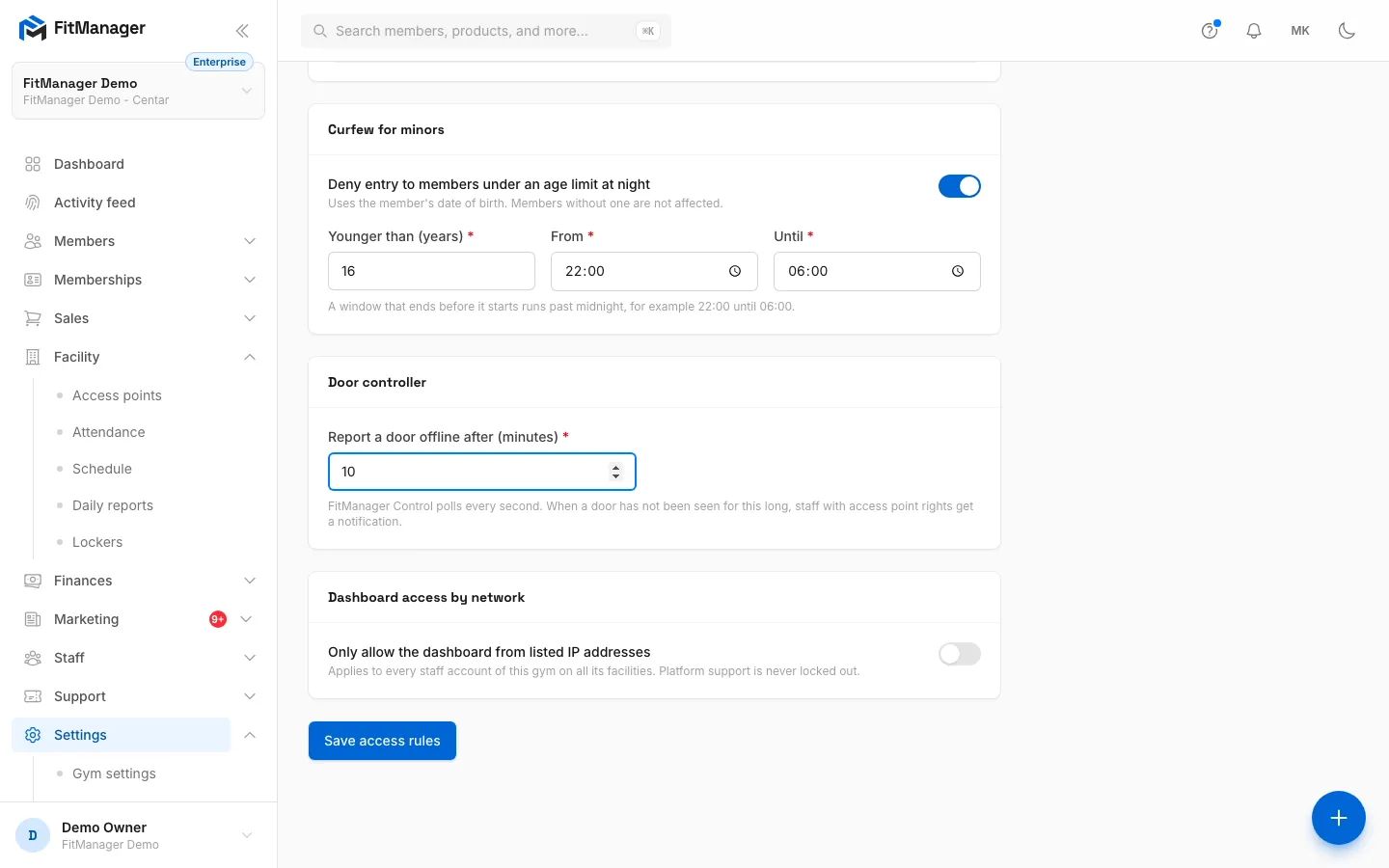Open the Until time picker clock icon

[x=958, y=271]
